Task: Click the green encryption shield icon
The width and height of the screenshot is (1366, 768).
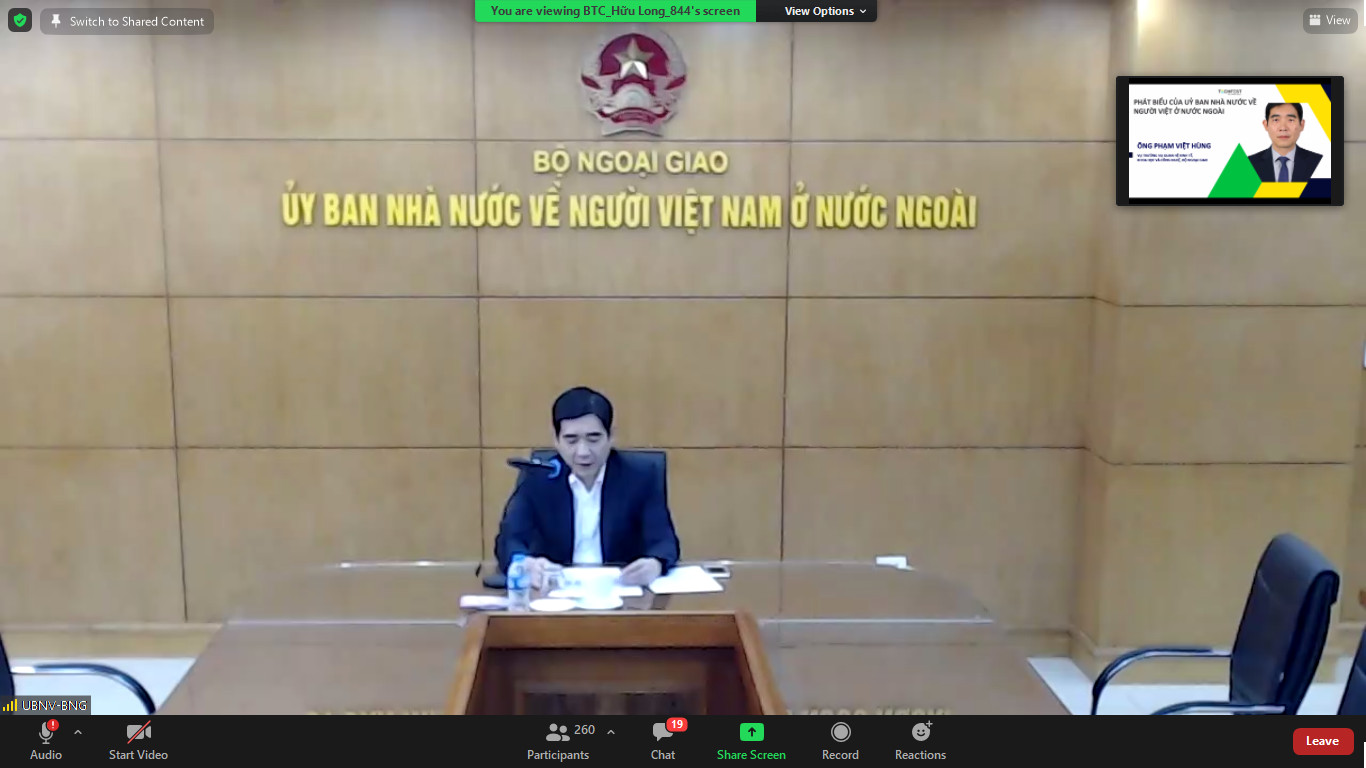Action: pos(20,20)
